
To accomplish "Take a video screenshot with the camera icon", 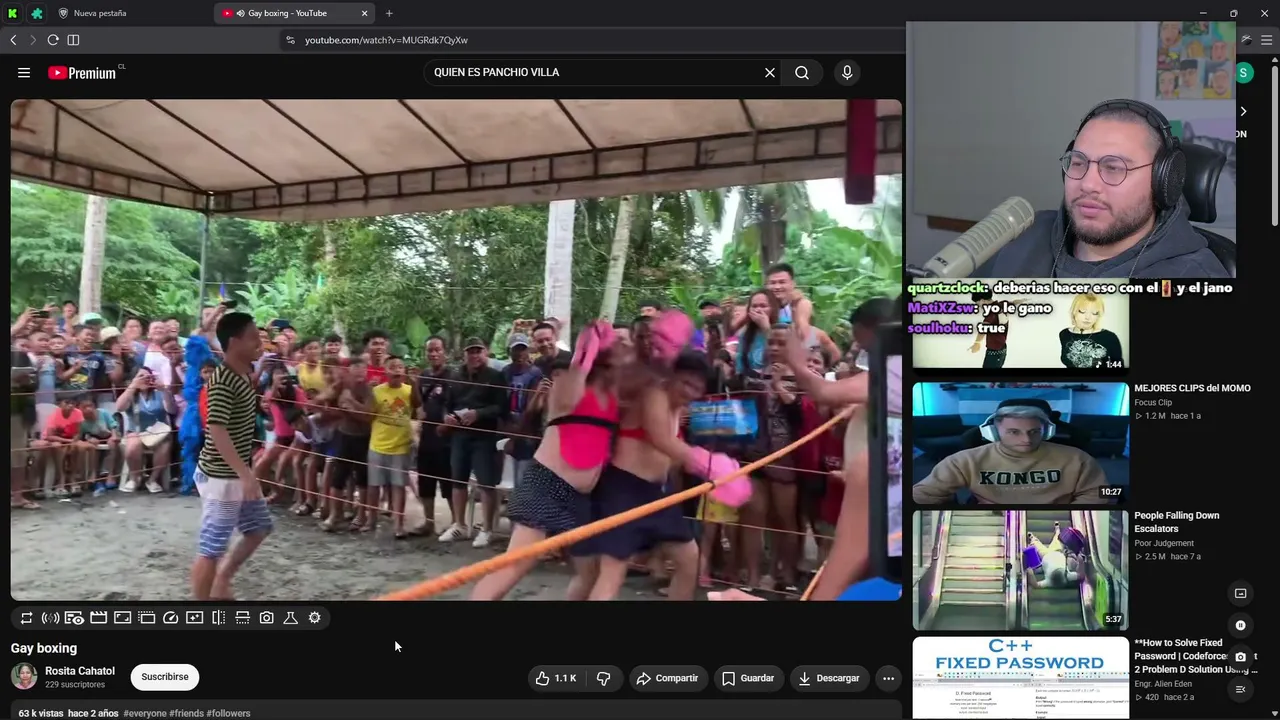I will click(x=266, y=618).
